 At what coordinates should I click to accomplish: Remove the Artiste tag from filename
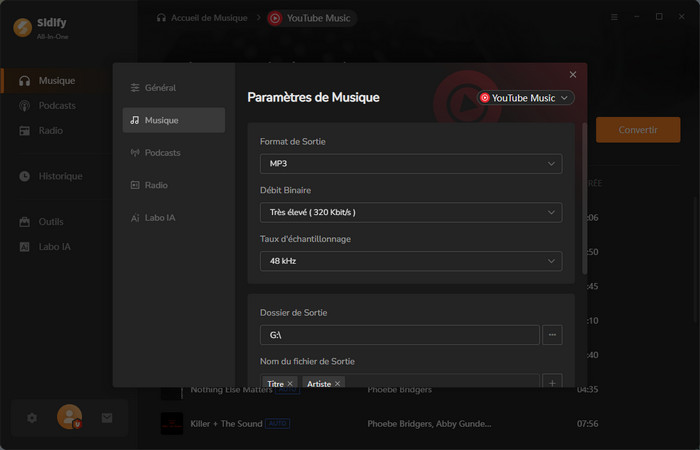pyautogui.click(x=338, y=384)
